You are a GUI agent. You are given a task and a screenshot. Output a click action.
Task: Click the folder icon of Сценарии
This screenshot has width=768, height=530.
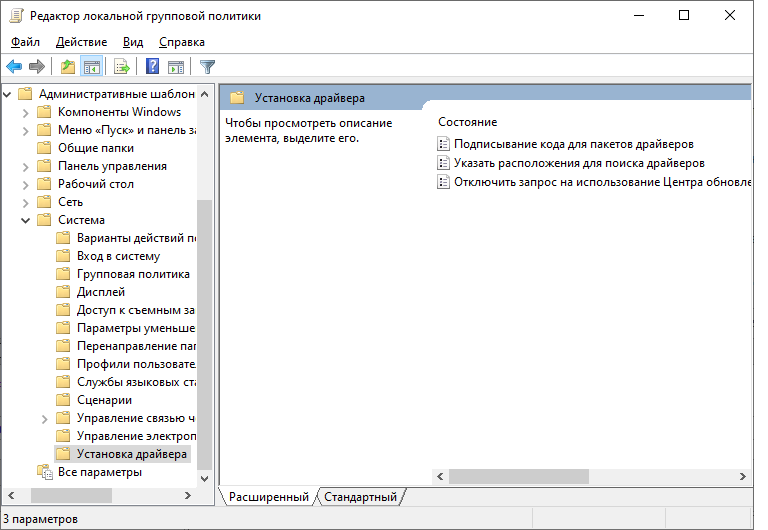63,400
